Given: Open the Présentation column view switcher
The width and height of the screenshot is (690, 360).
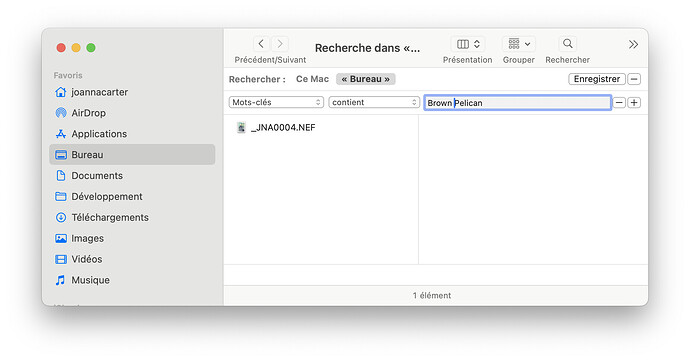Looking at the screenshot, I should 468,44.
